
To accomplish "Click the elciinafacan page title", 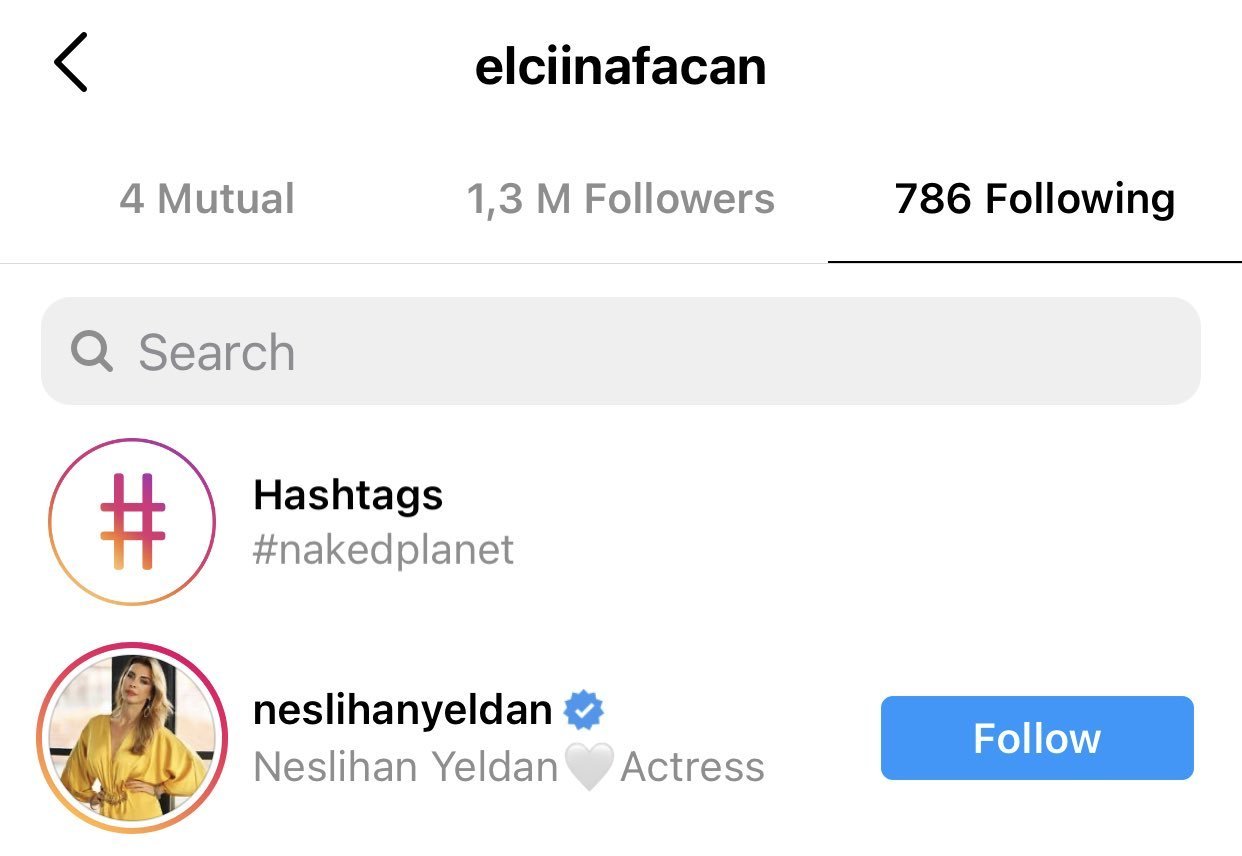I will pos(620,66).
